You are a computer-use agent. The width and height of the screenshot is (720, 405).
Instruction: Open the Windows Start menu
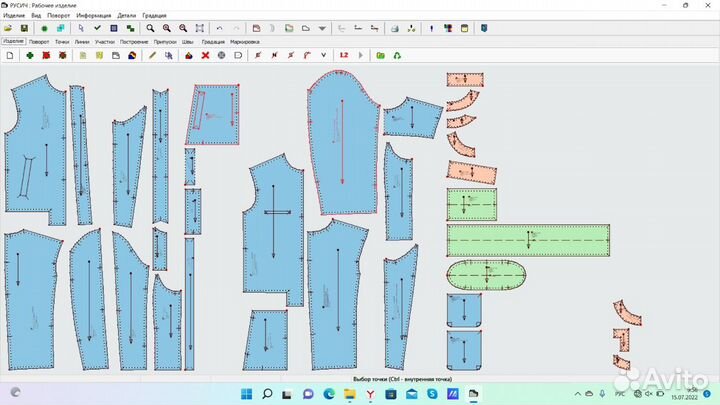point(247,394)
